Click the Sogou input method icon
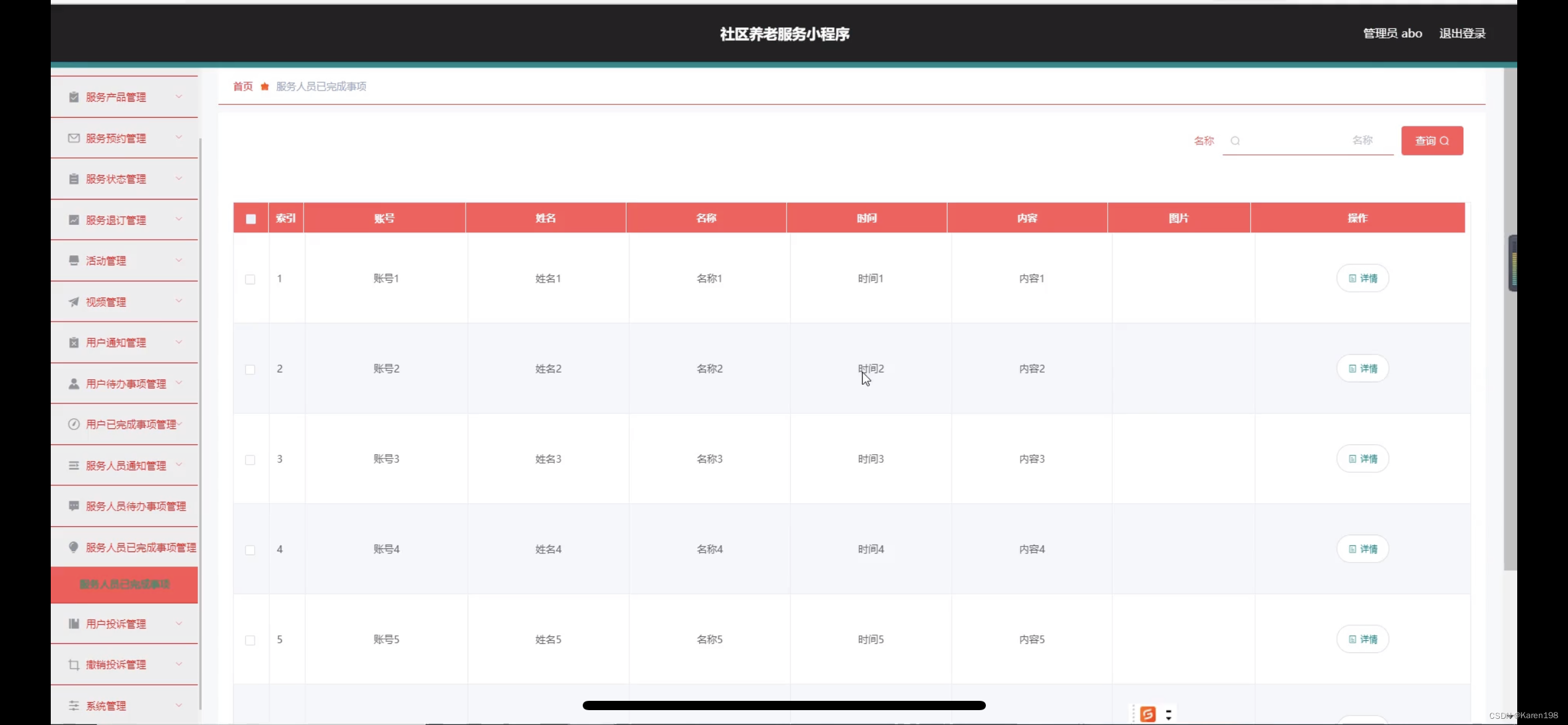The height and width of the screenshot is (725, 1568). (x=1148, y=714)
